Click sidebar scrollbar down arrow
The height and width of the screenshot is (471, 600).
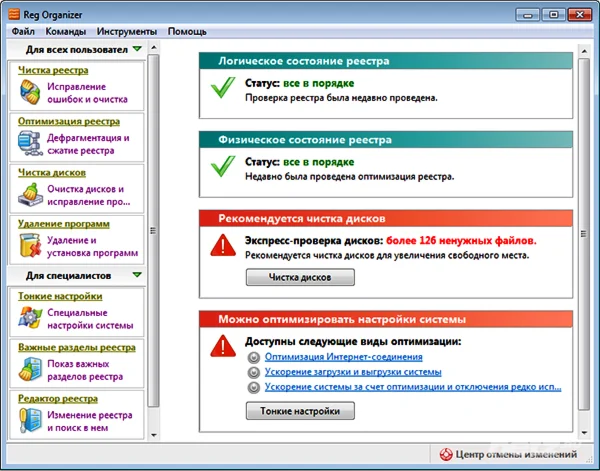153,435
